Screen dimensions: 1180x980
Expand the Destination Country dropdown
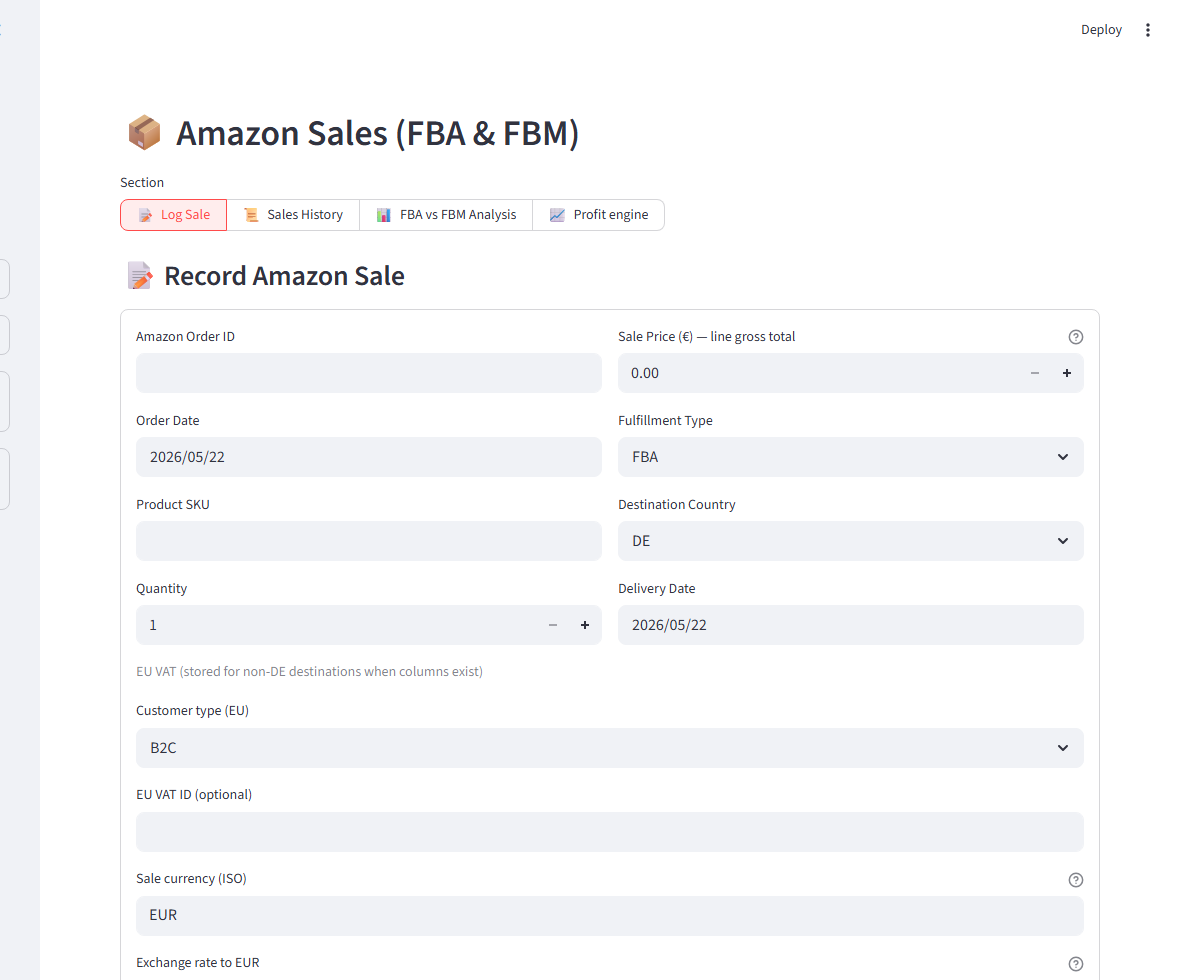coord(850,541)
